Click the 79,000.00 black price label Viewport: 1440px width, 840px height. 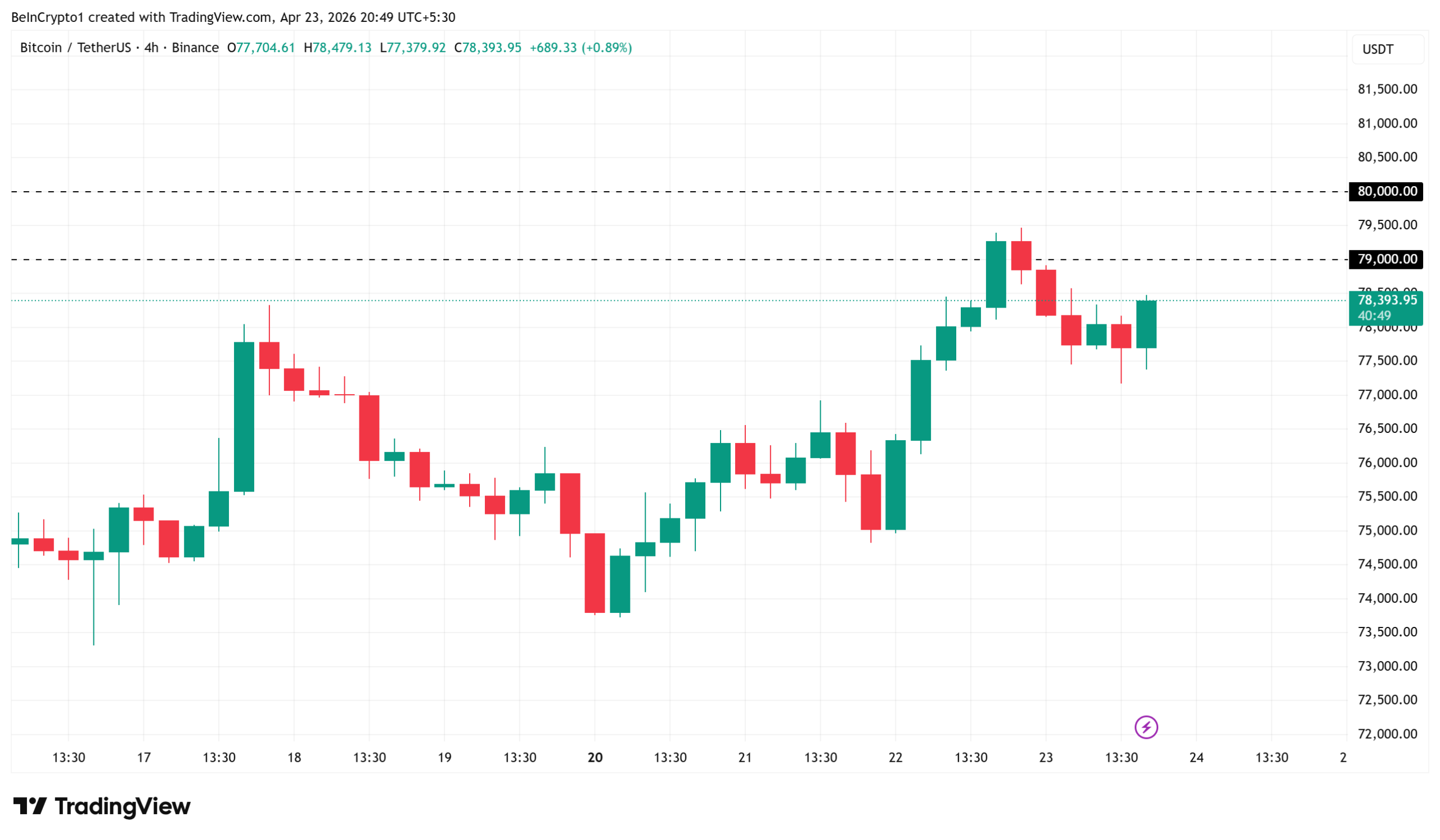click(x=1385, y=259)
